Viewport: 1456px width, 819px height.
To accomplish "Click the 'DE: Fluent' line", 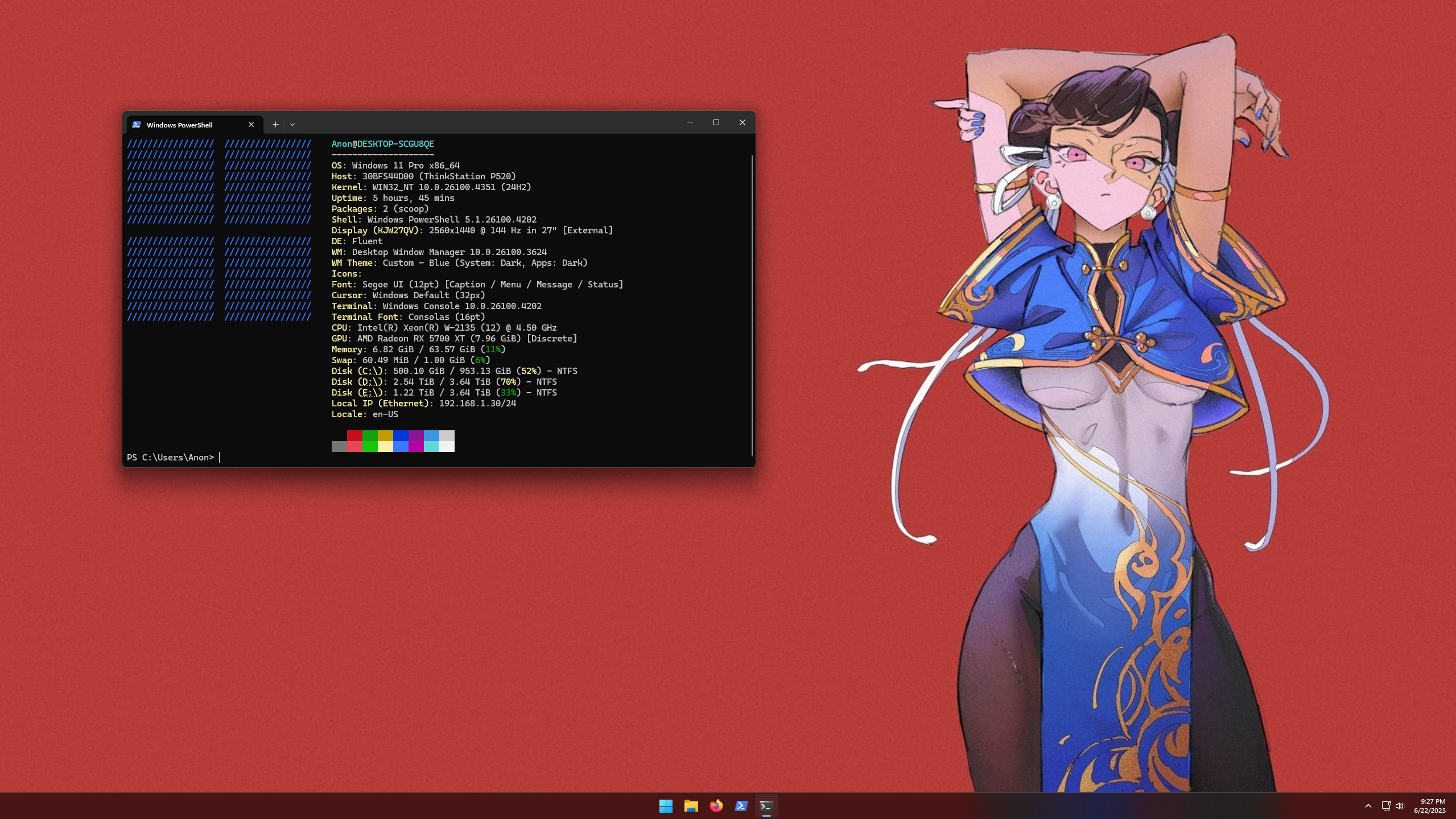I will [357, 241].
